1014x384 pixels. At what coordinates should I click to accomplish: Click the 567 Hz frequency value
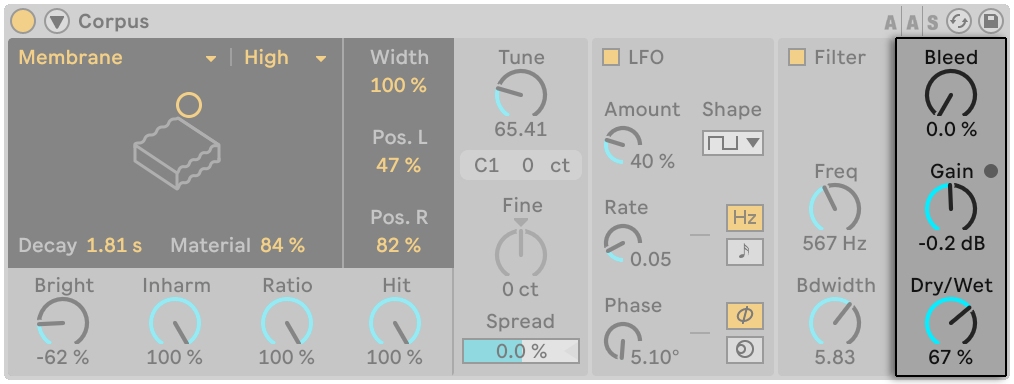[835, 244]
